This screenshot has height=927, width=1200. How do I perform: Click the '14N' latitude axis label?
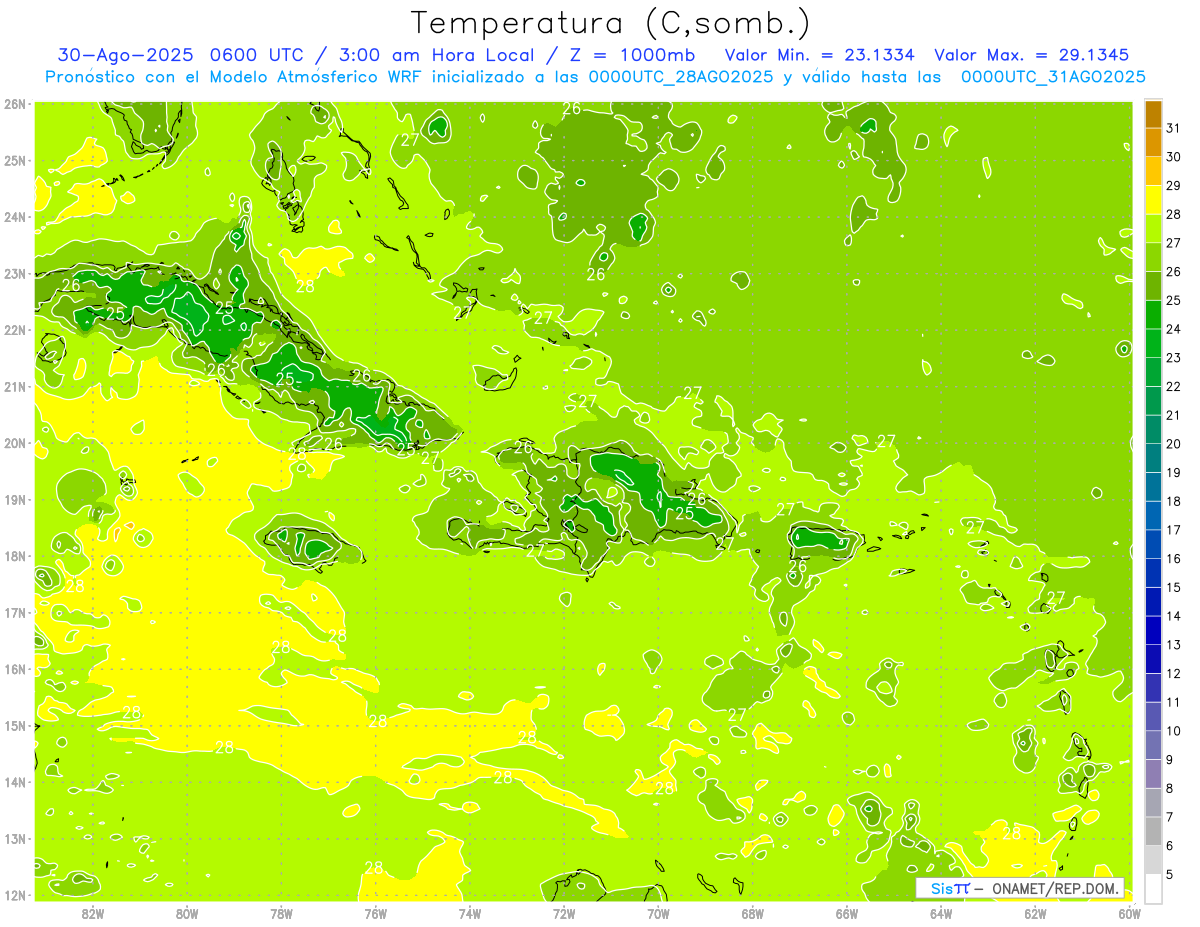pyautogui.click(x=14, y=782)
